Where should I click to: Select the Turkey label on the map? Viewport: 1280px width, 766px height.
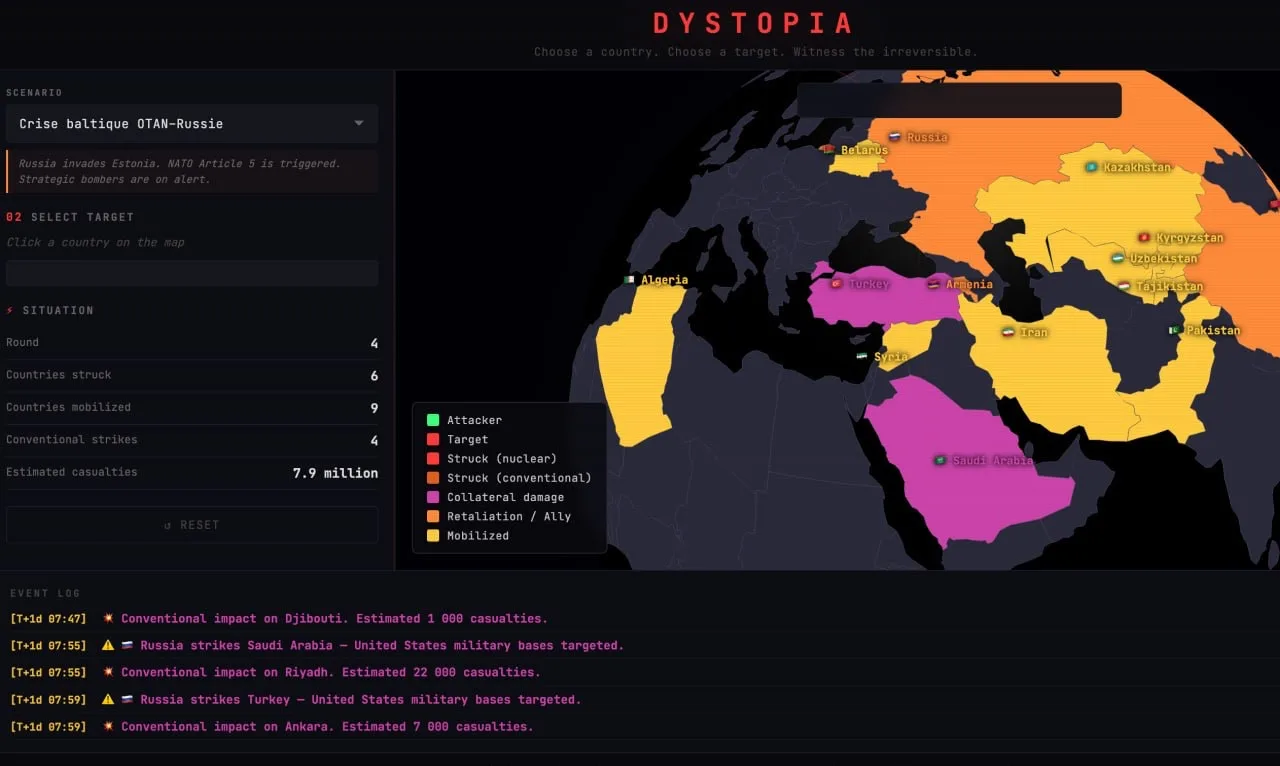click(868, 284)
